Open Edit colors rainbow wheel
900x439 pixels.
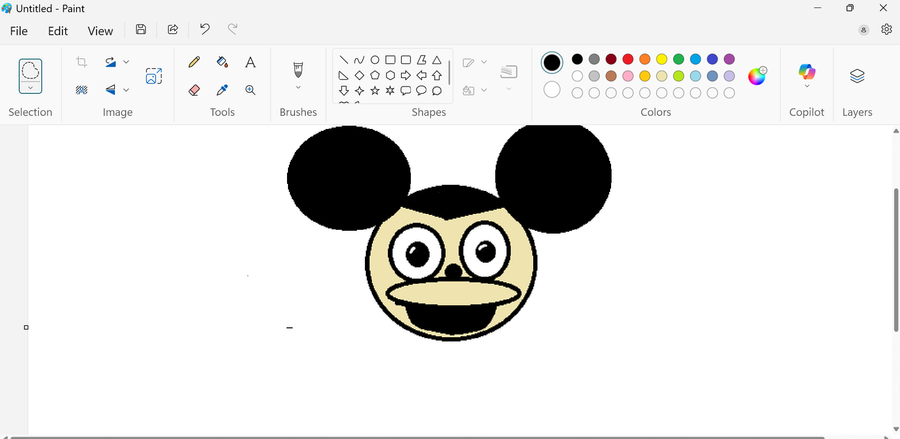tap(757, 76)
